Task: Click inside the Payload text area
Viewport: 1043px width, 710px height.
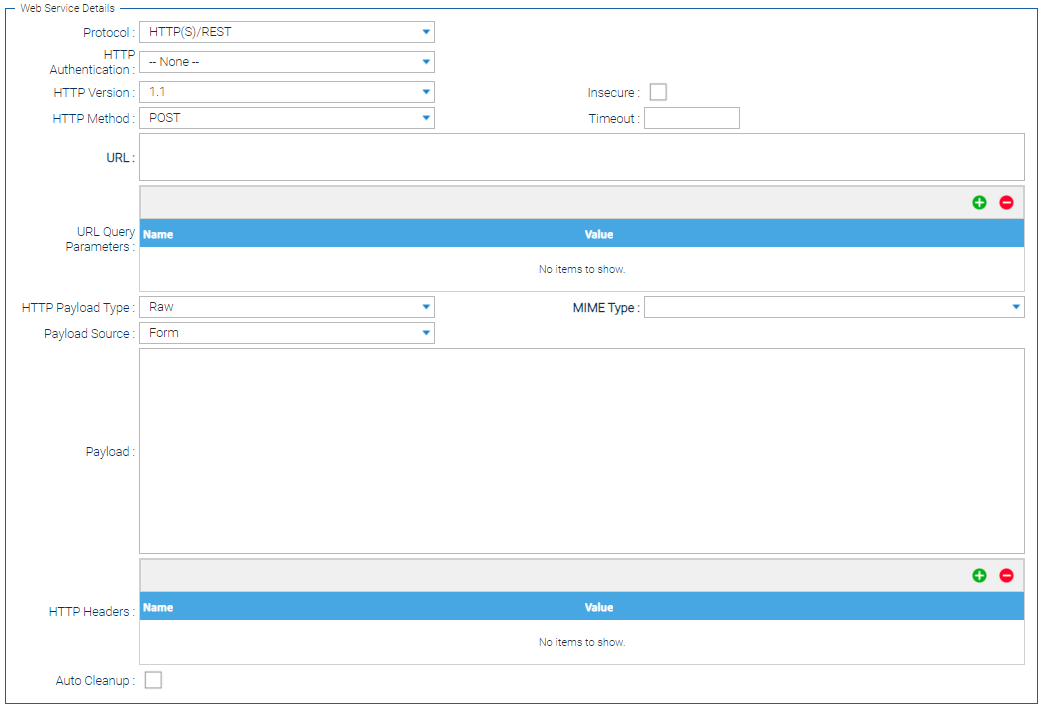Action: pyautogui.click(x=581, y=450)
